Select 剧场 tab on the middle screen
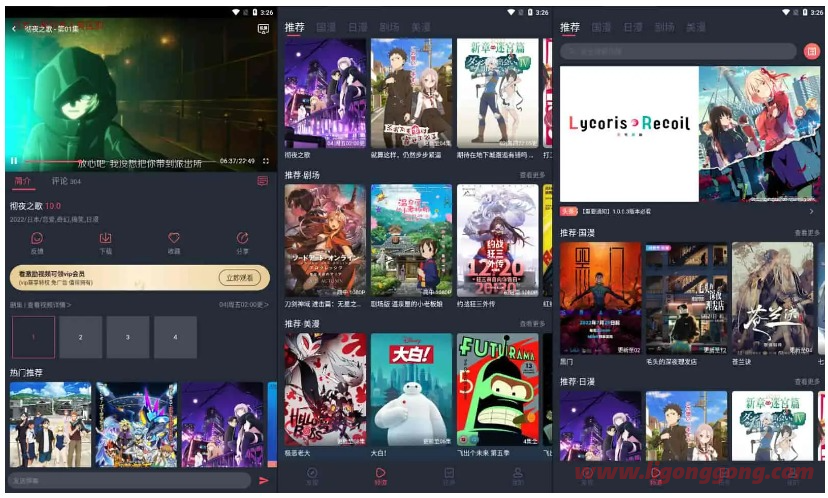 (389, 27)
